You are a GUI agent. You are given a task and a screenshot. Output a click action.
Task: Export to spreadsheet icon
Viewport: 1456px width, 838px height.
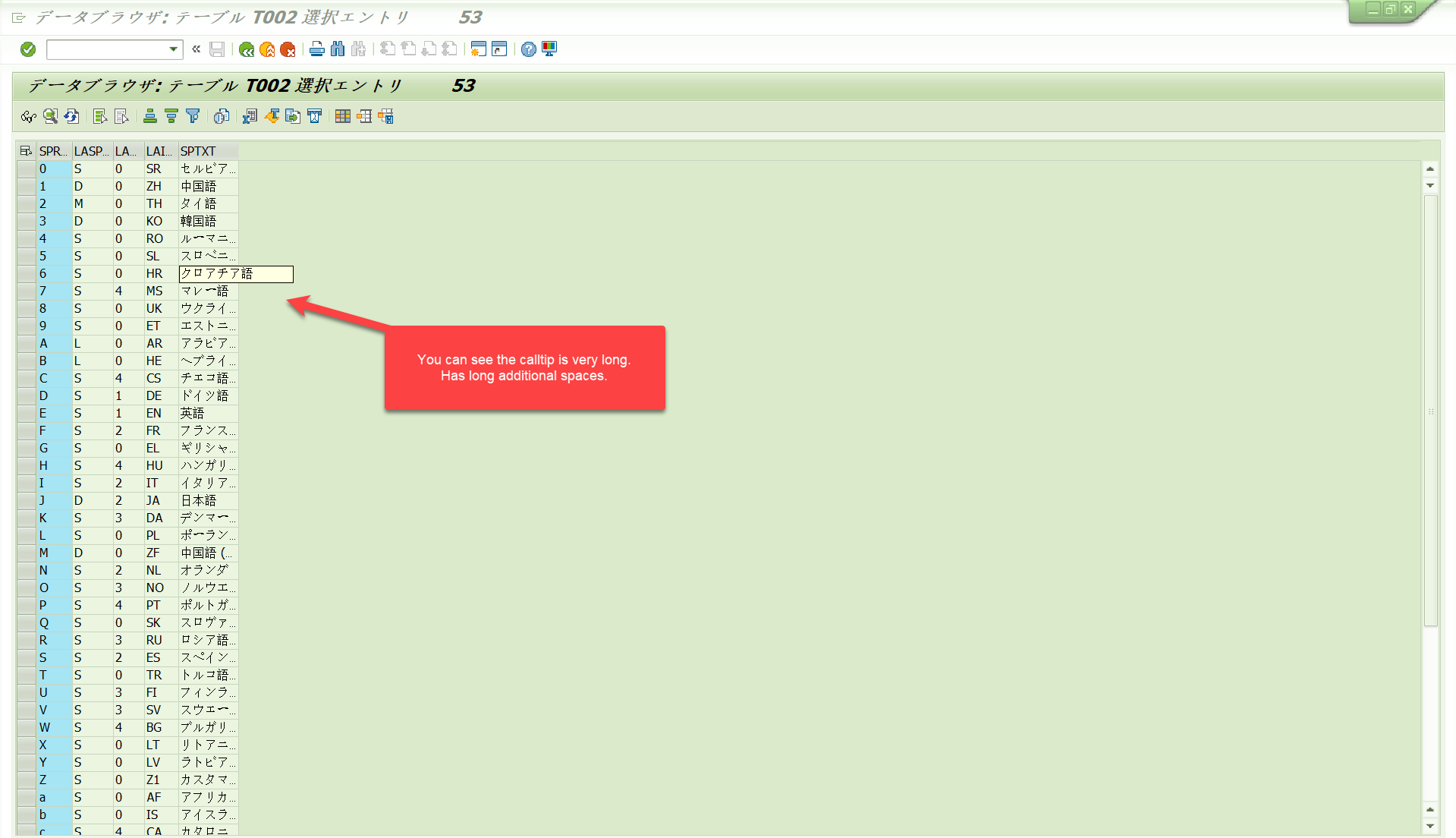(x=250, y=116)
